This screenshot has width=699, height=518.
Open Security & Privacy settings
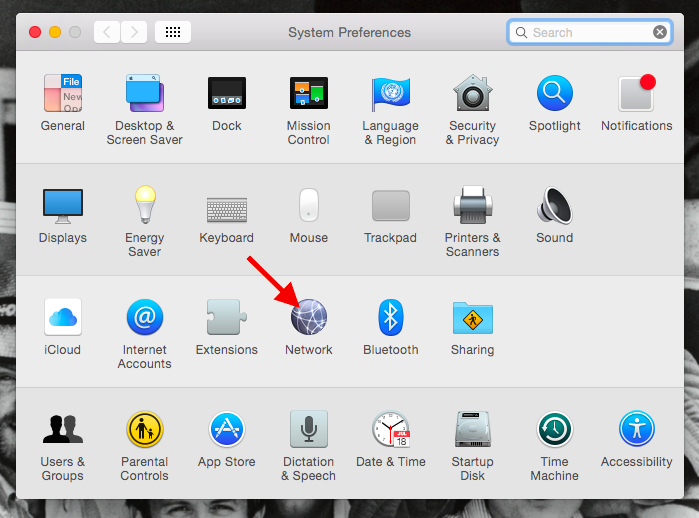[x=472, y=94]
